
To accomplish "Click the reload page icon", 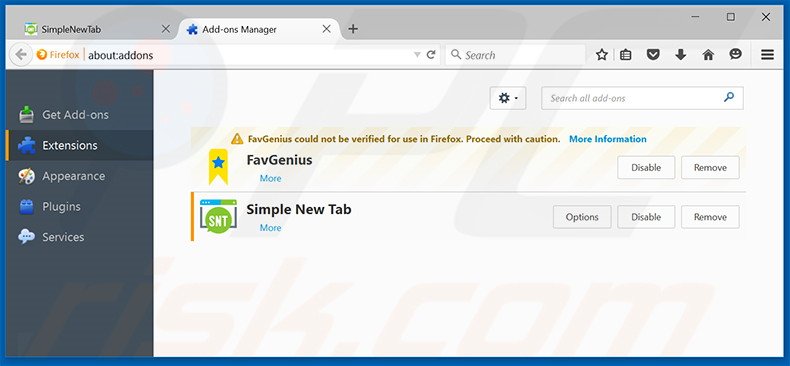I will point(431,54).
